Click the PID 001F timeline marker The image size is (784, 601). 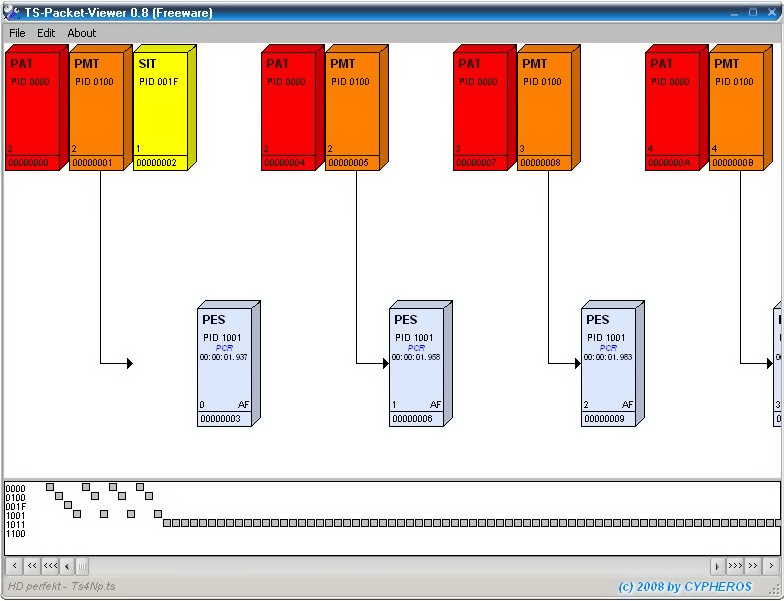click(x=68, y=505)
